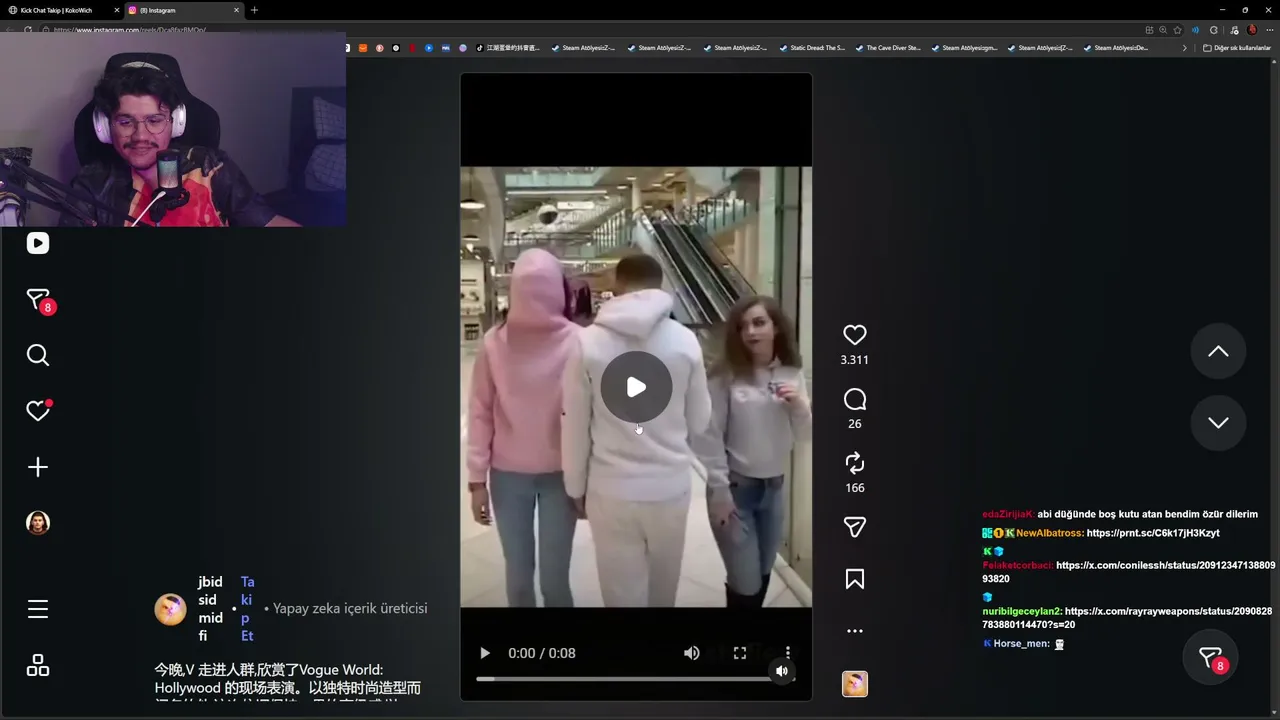Enter fullscreen on the video player

click(740, 653)
